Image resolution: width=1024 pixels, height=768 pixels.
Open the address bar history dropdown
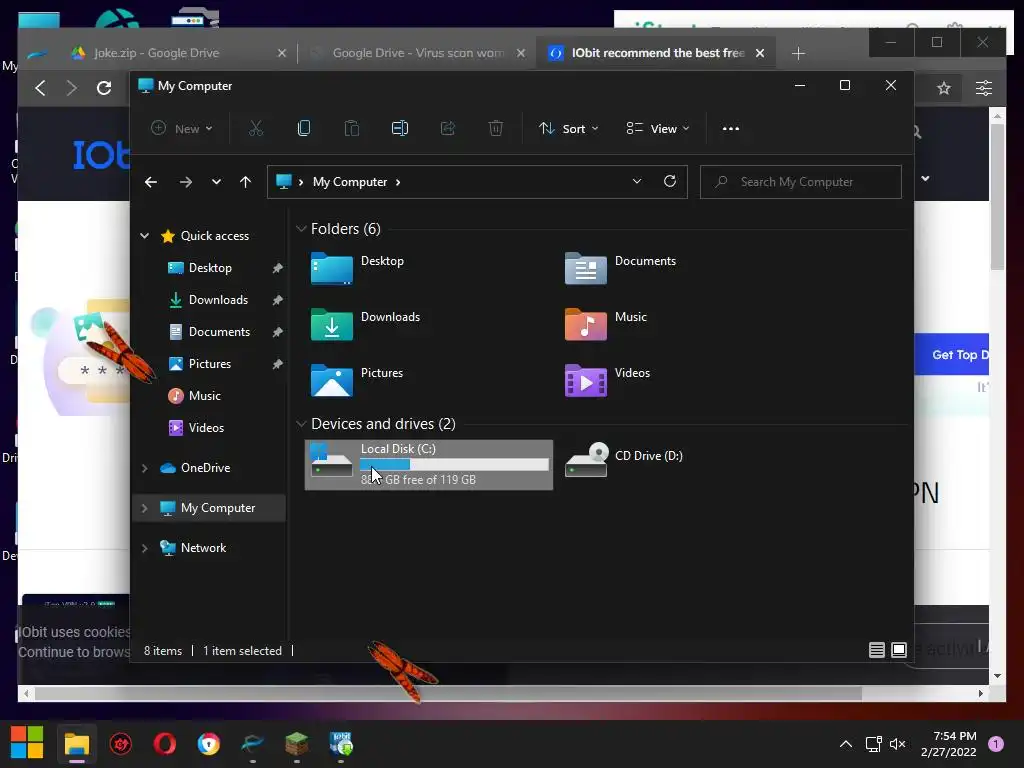pos(637,182)
